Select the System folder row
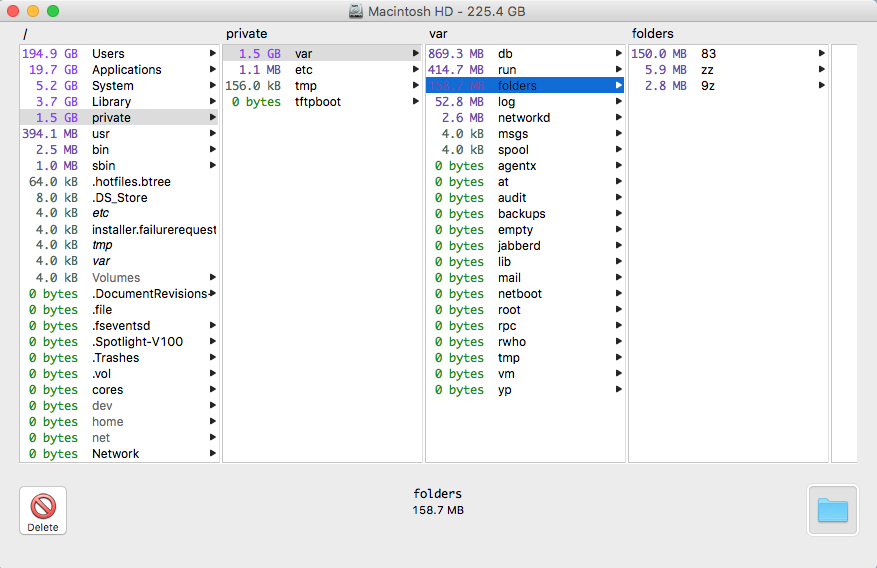The height and width of the screenshot is (568, 877). [119, 86]
